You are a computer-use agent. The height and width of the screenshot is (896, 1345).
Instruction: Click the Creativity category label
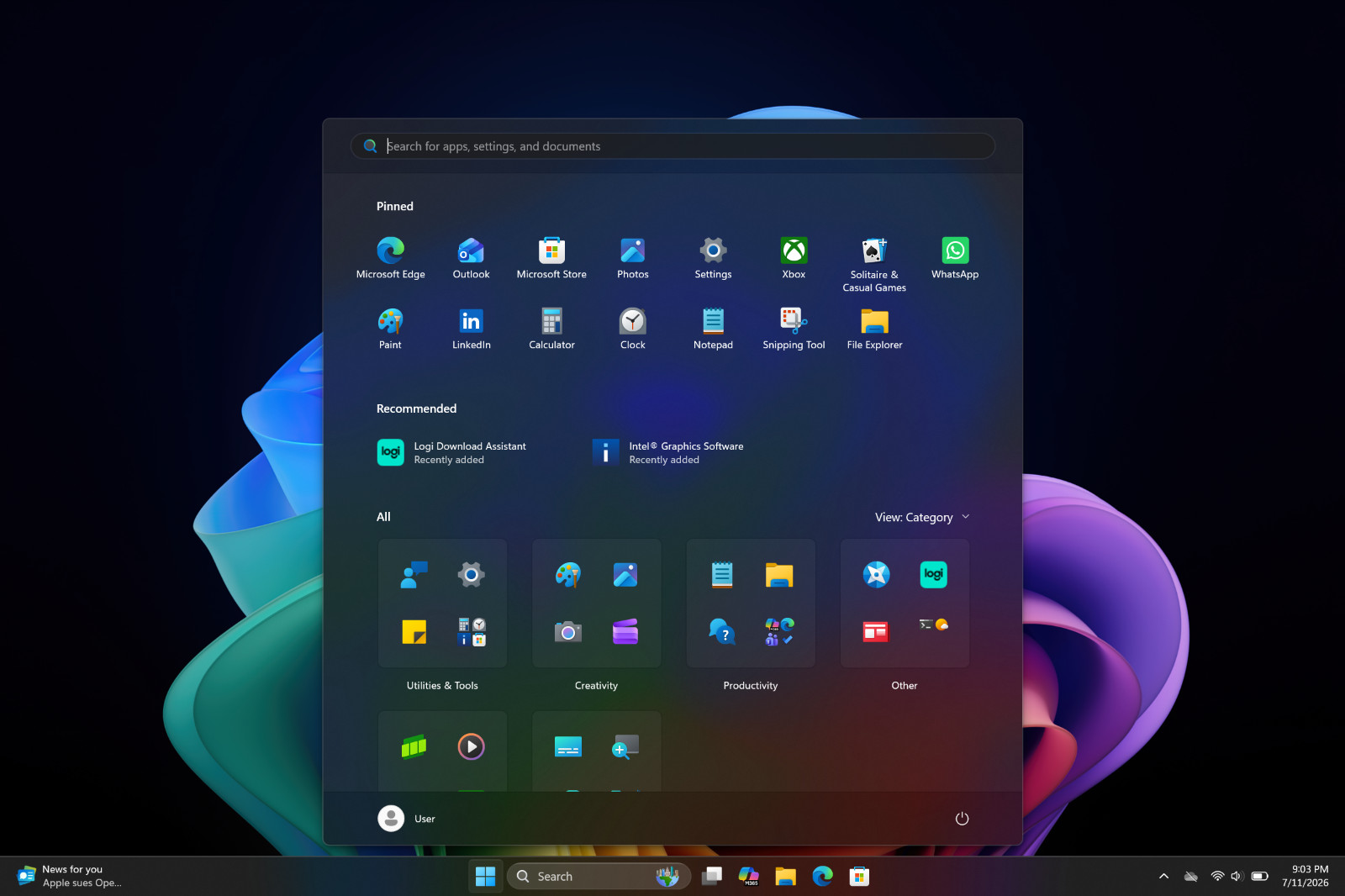(596, 686)
